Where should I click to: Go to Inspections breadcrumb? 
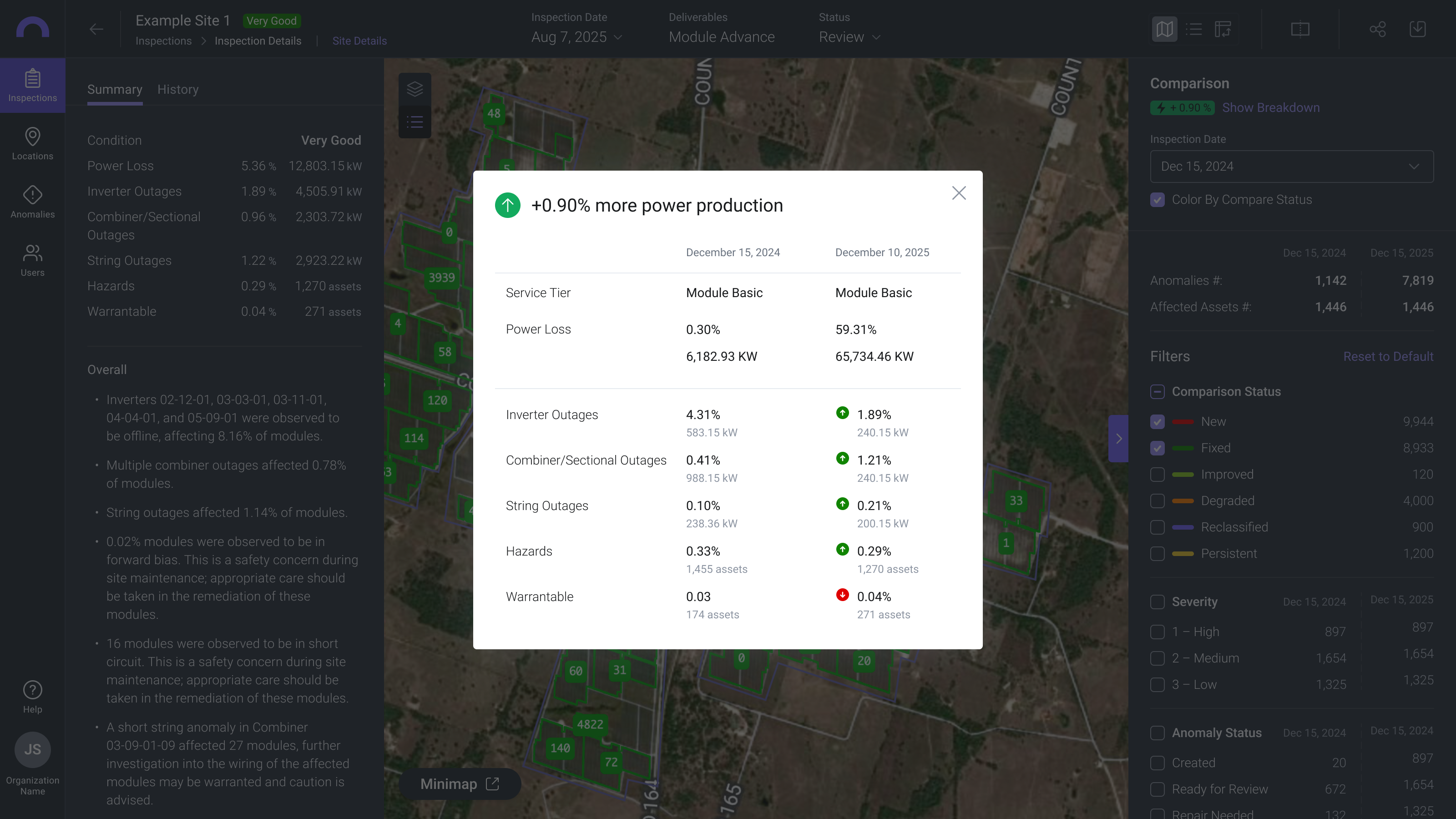[x=163, y=40]
